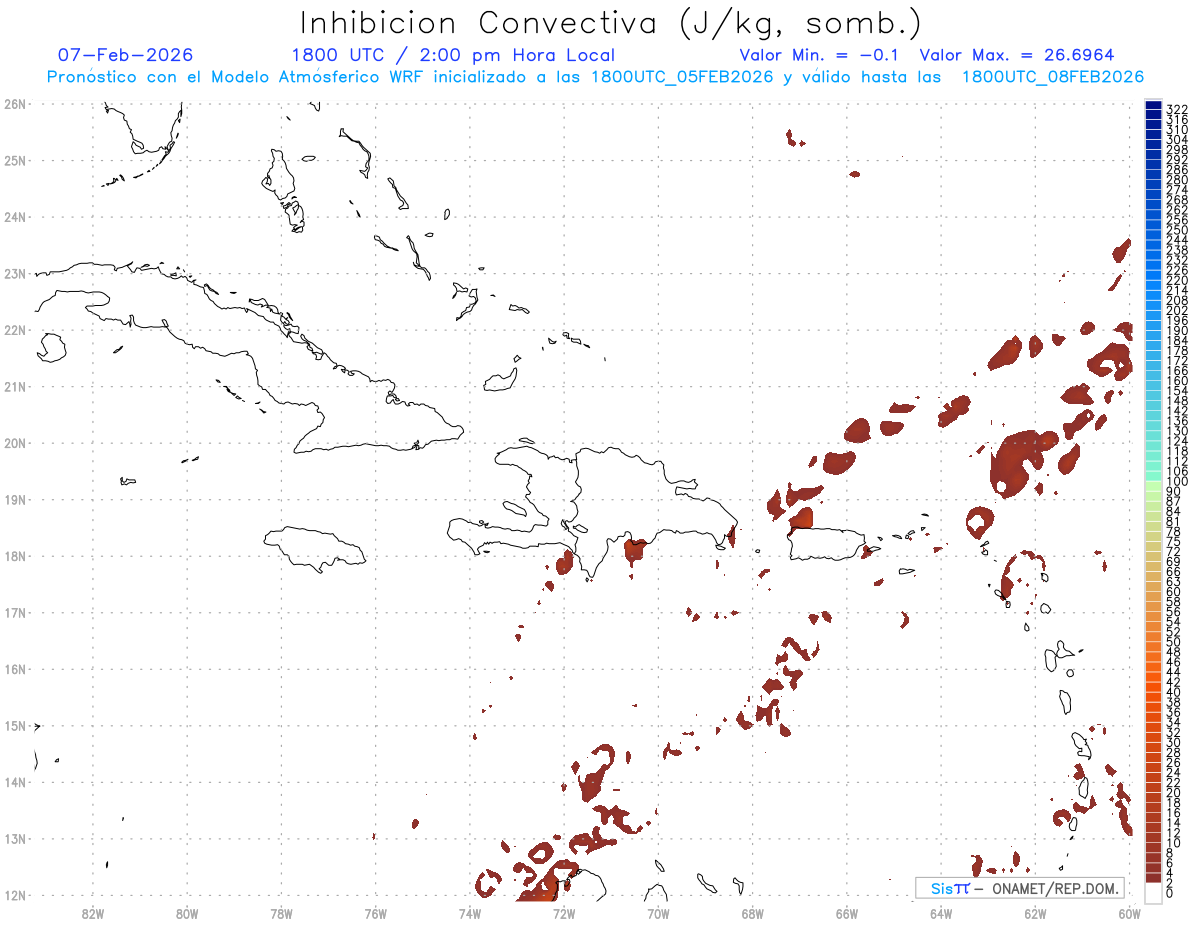
Task: Select the date text '07-Feb-2026'
Action: coord(126,55)
